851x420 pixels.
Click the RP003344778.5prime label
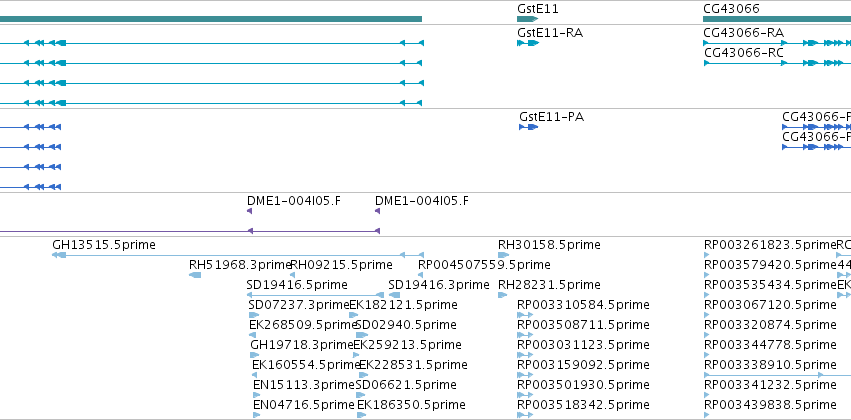coord(770,345)
